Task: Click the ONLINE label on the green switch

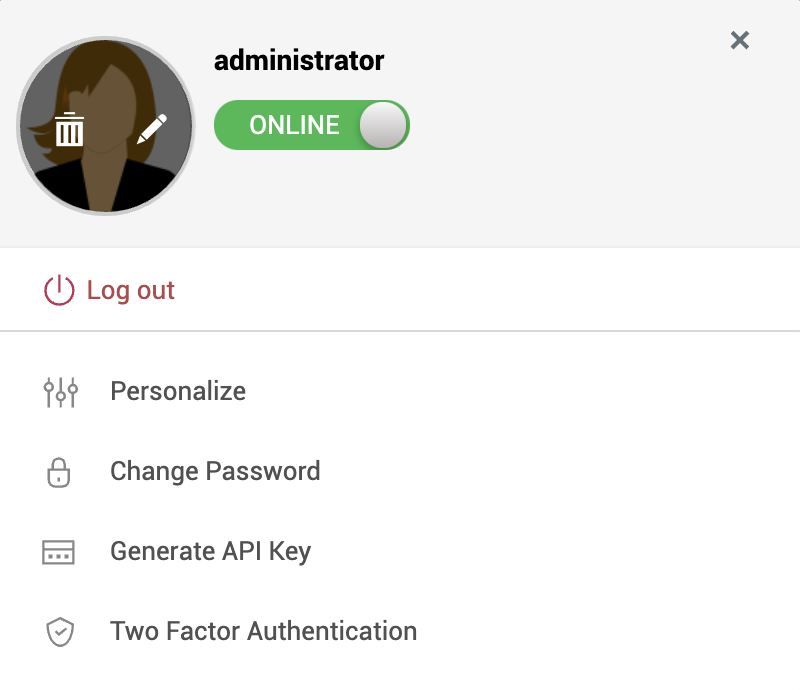Action: [x=294, y=125]
